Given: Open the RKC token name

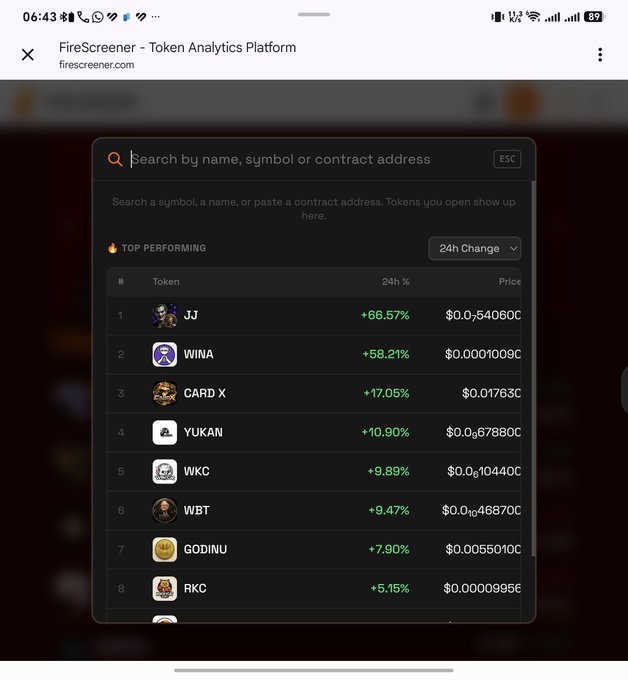Looking at the screenshot, I should tap(195, 588).
